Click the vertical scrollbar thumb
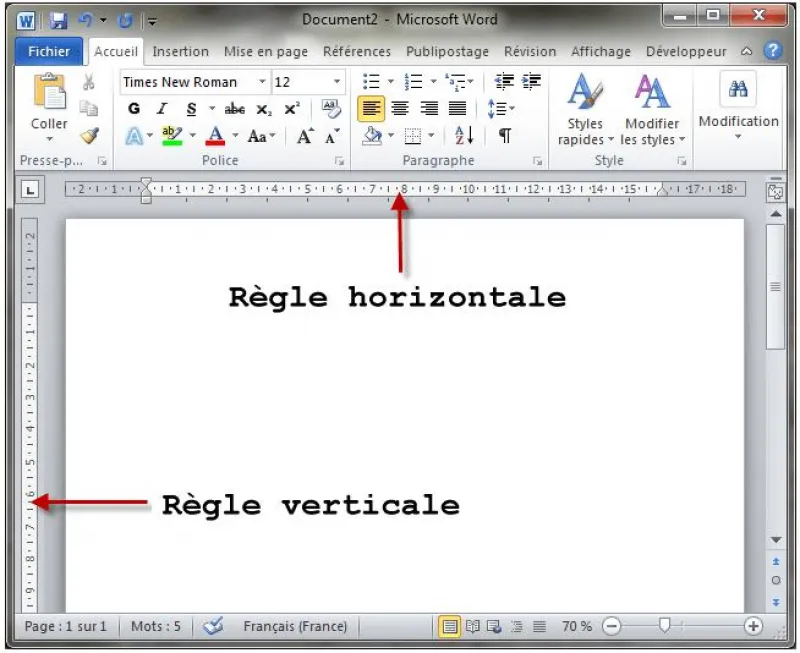Screen dimensions: 800x653 point(776,287)
